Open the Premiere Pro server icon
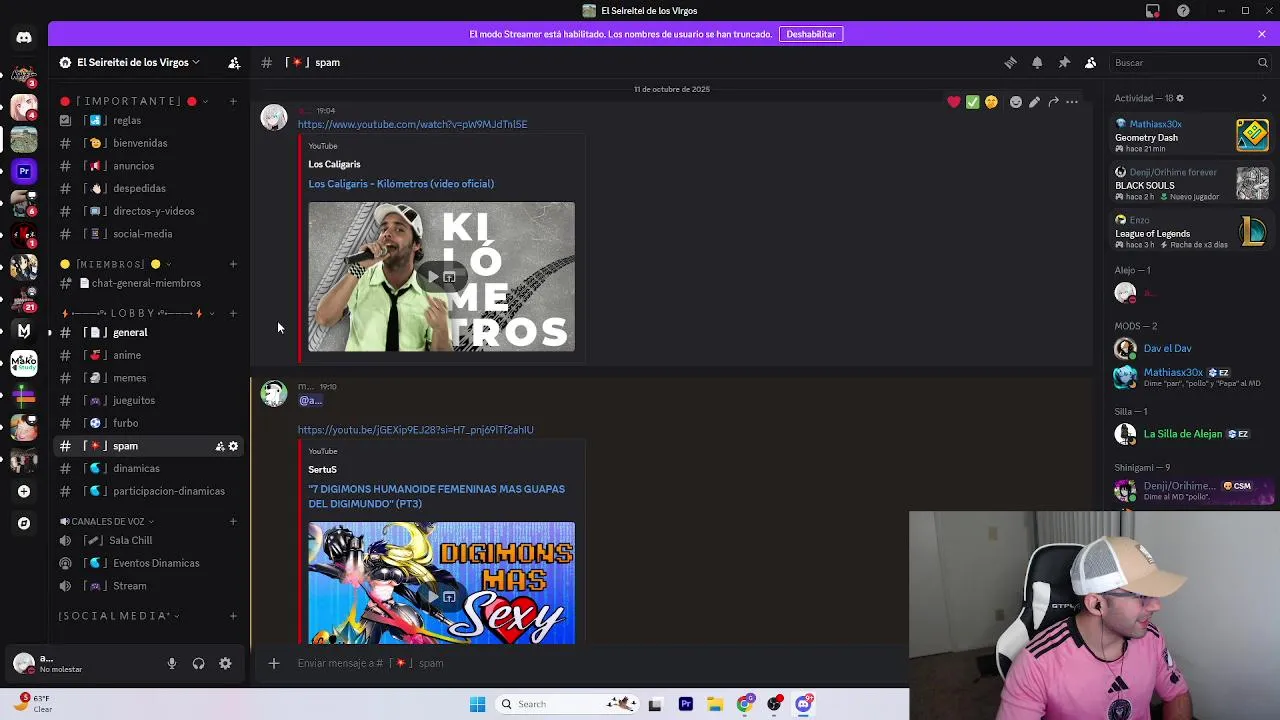 pos(24,171)
